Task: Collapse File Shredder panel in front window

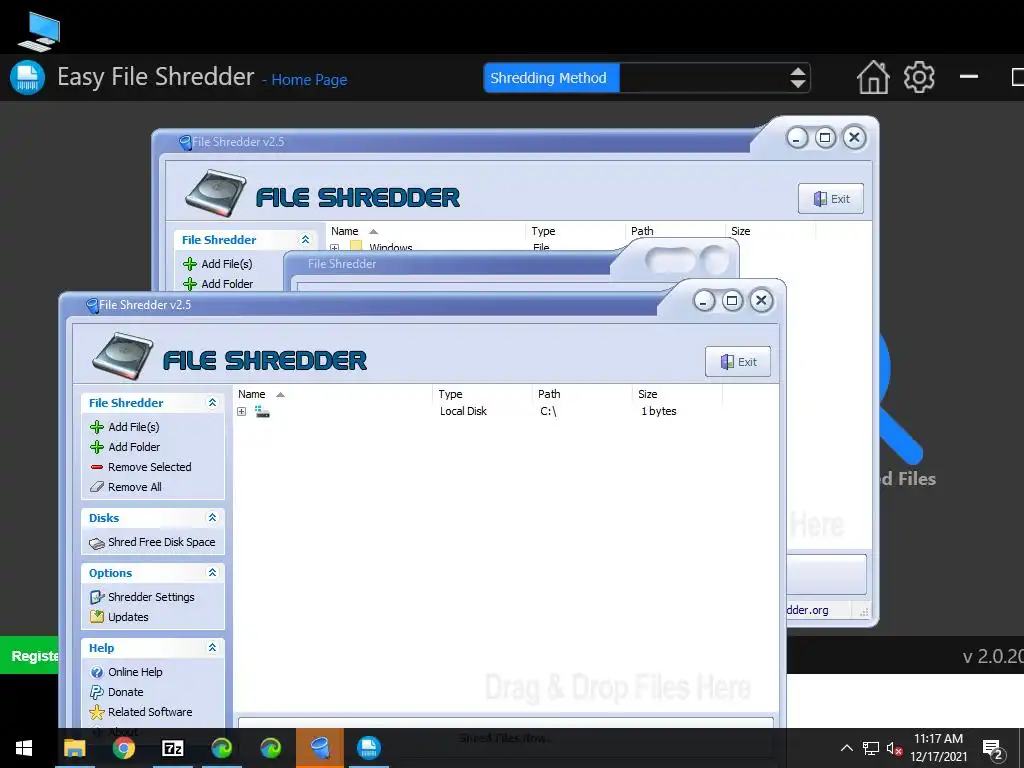Action: coord(212,403)
